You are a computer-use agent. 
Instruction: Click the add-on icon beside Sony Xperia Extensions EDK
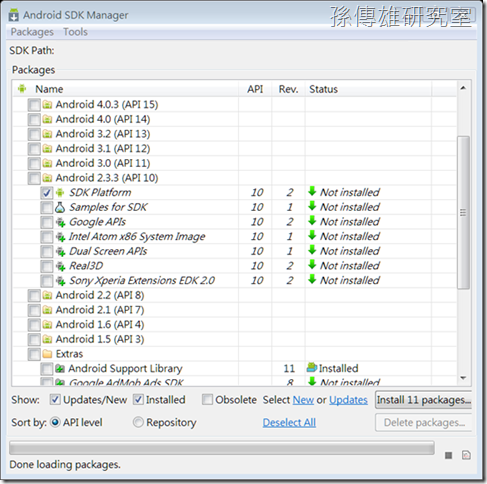pos(60,281)
